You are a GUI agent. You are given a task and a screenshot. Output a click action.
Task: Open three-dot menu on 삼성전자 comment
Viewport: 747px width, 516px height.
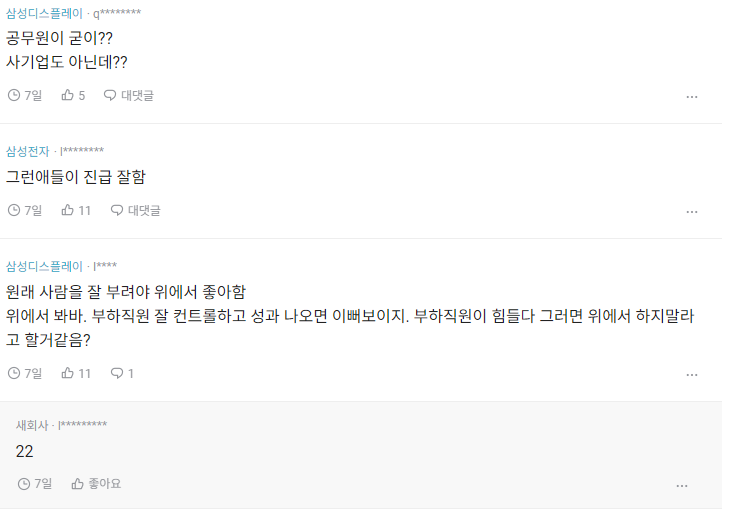pos(691,212)
